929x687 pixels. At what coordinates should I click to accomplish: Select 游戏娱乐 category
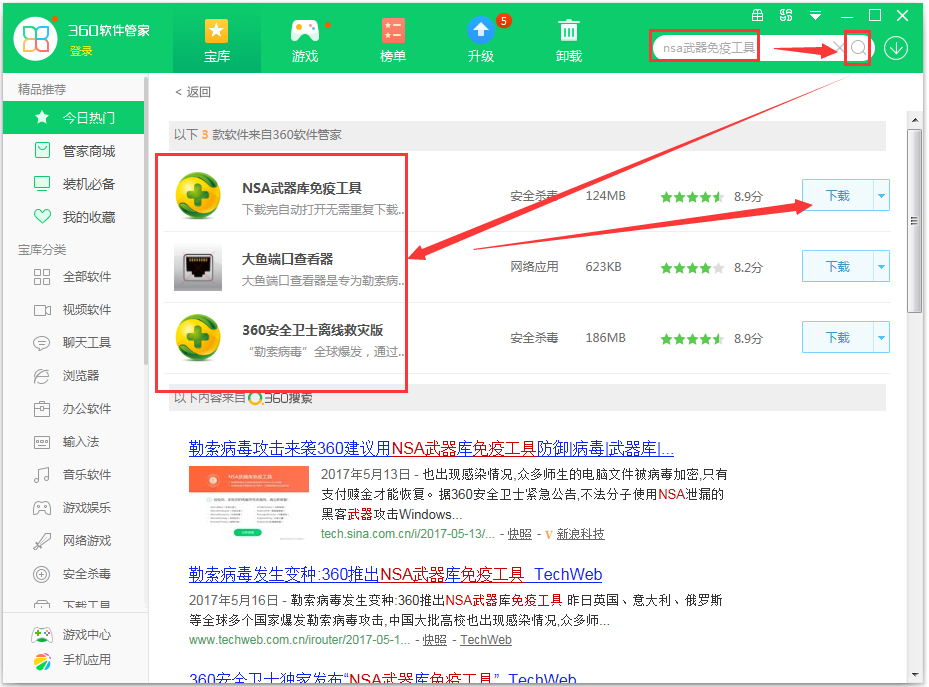(73, 508)
